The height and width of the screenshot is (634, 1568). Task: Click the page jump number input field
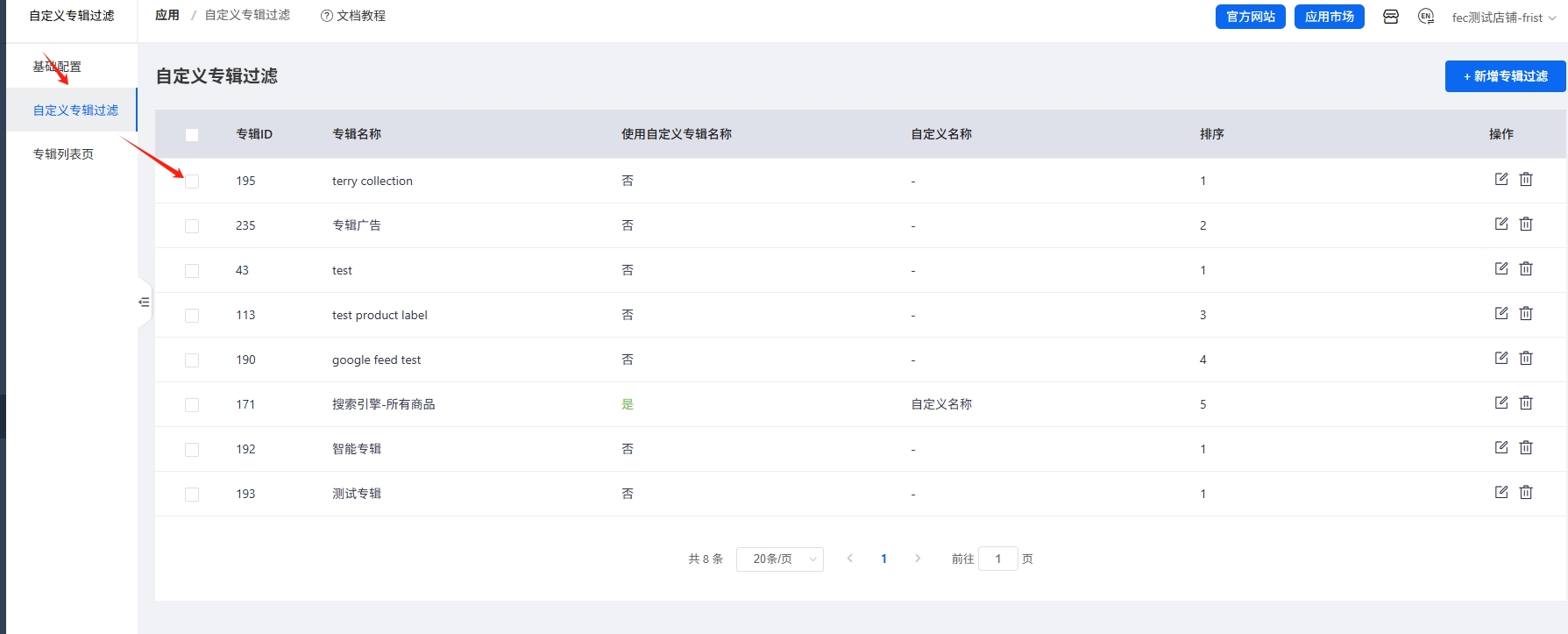click(997, 559)
